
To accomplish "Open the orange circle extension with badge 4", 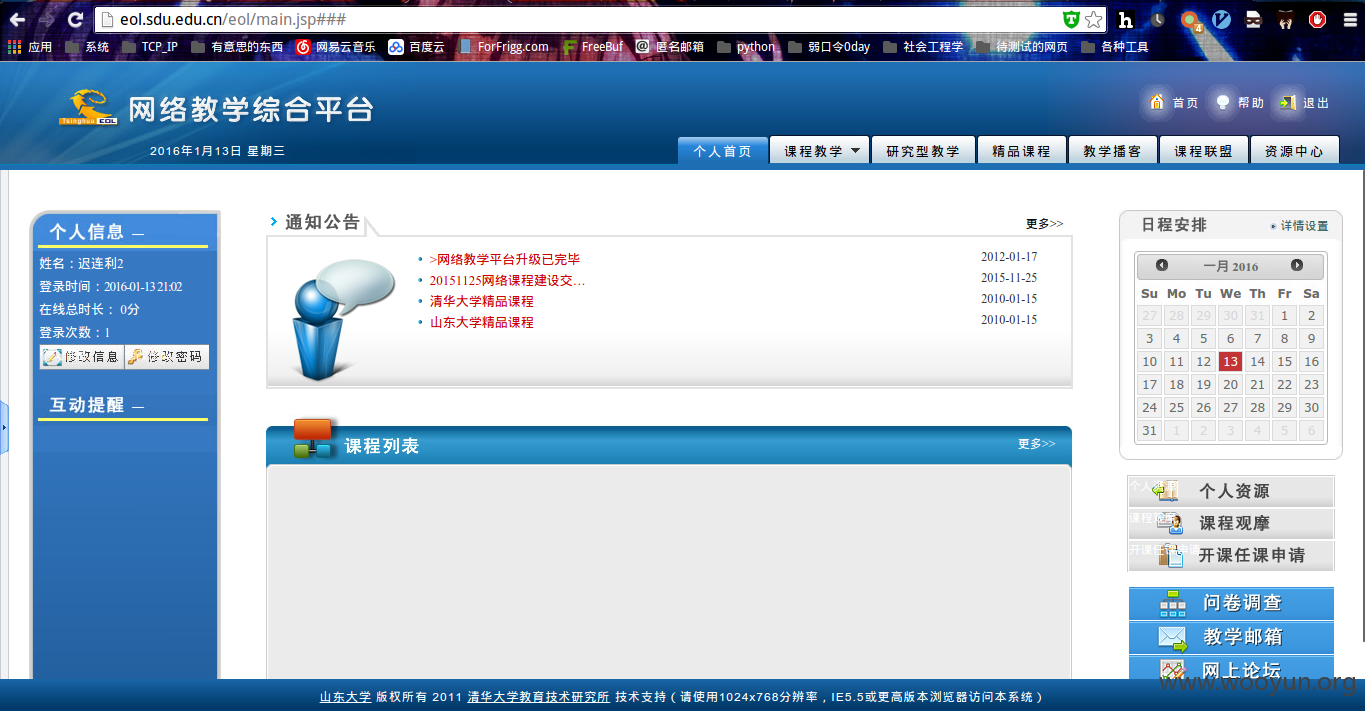I will point(1190,19).
